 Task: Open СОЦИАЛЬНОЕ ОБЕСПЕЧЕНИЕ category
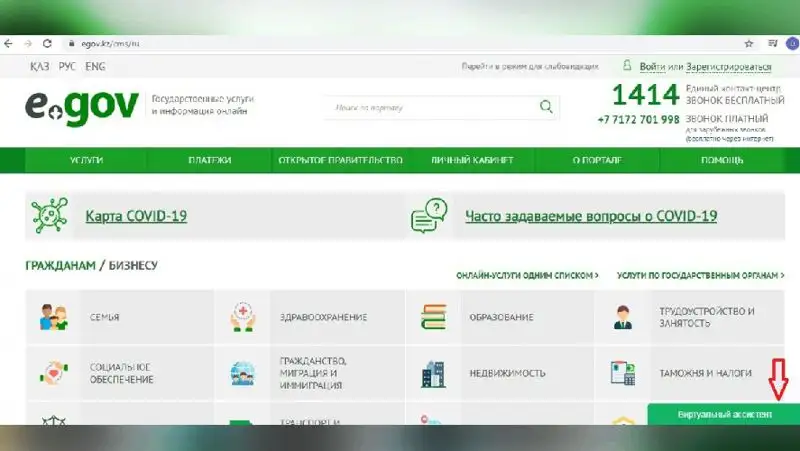tap(121, 373)
